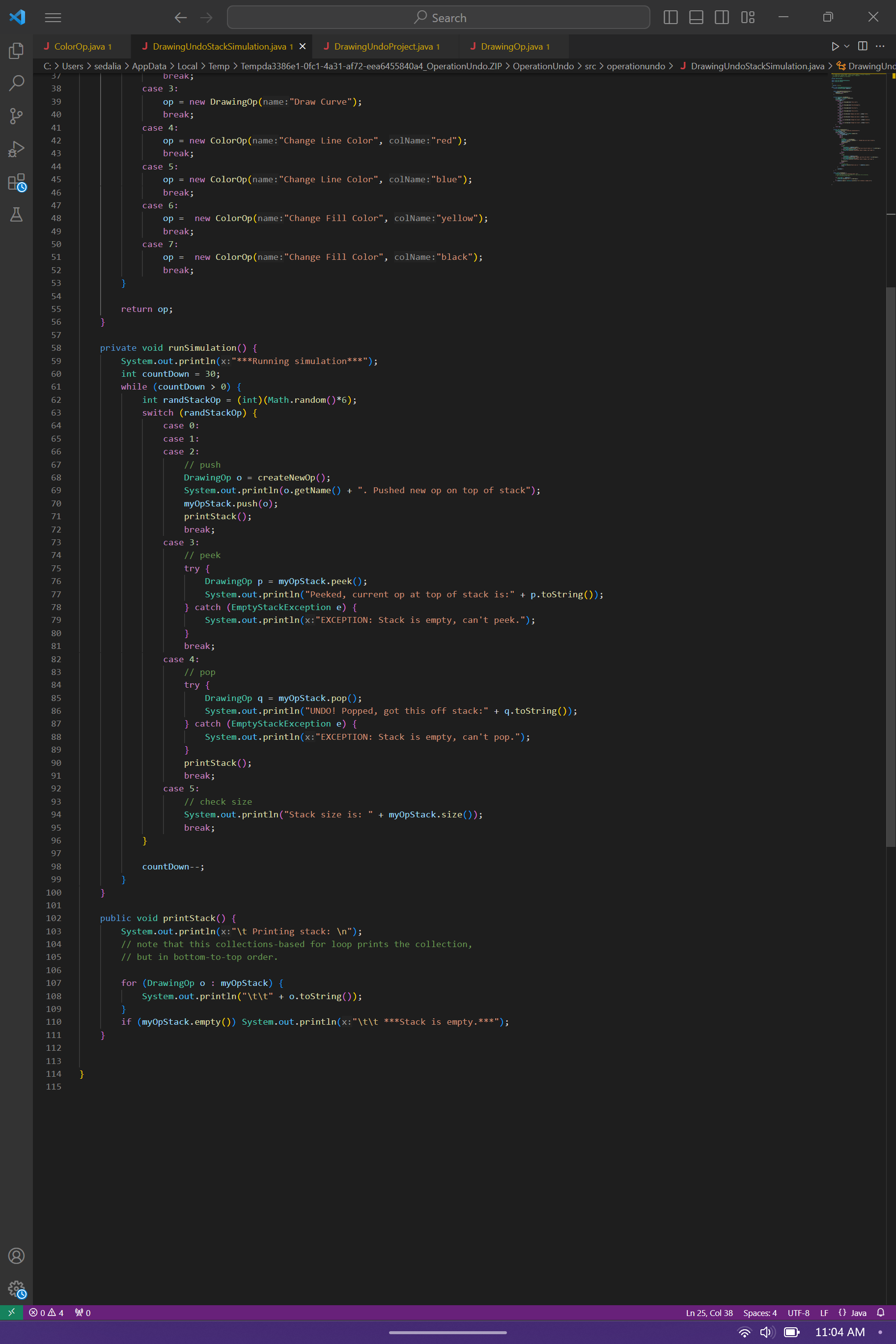This screenshot has width=896, height=1344.
Task: Change encoding via the UTF-8 status item
Action: (x=798, y=1313)
